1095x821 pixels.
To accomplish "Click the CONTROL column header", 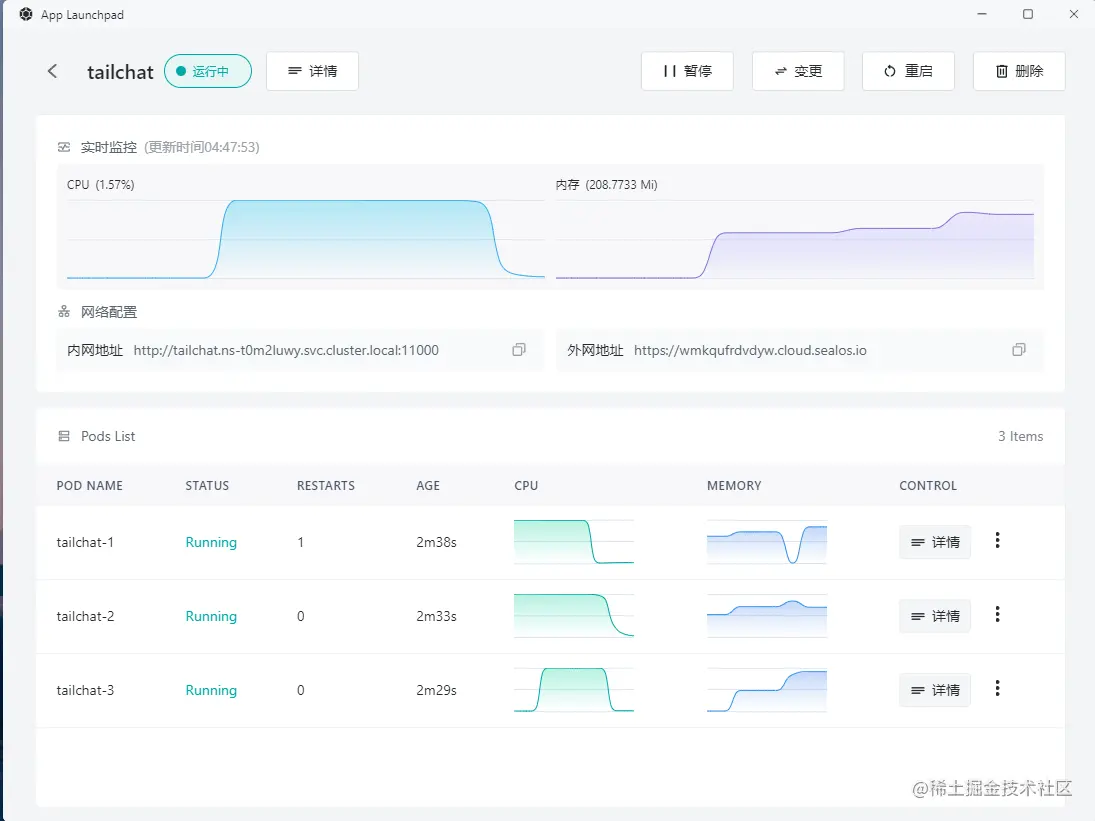I will [x=928, y=486].
